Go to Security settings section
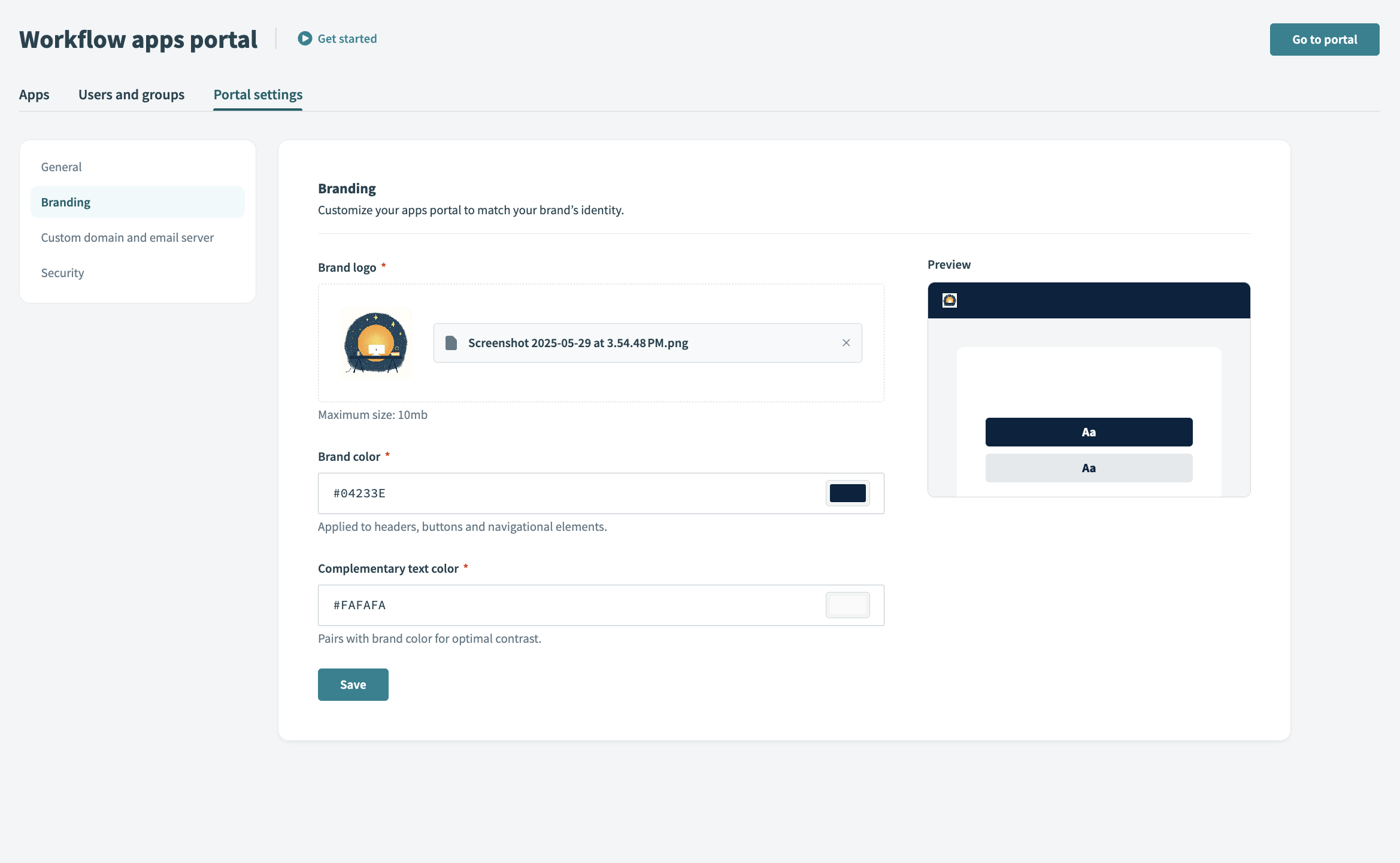1400x863 pixels. (62, 273)
